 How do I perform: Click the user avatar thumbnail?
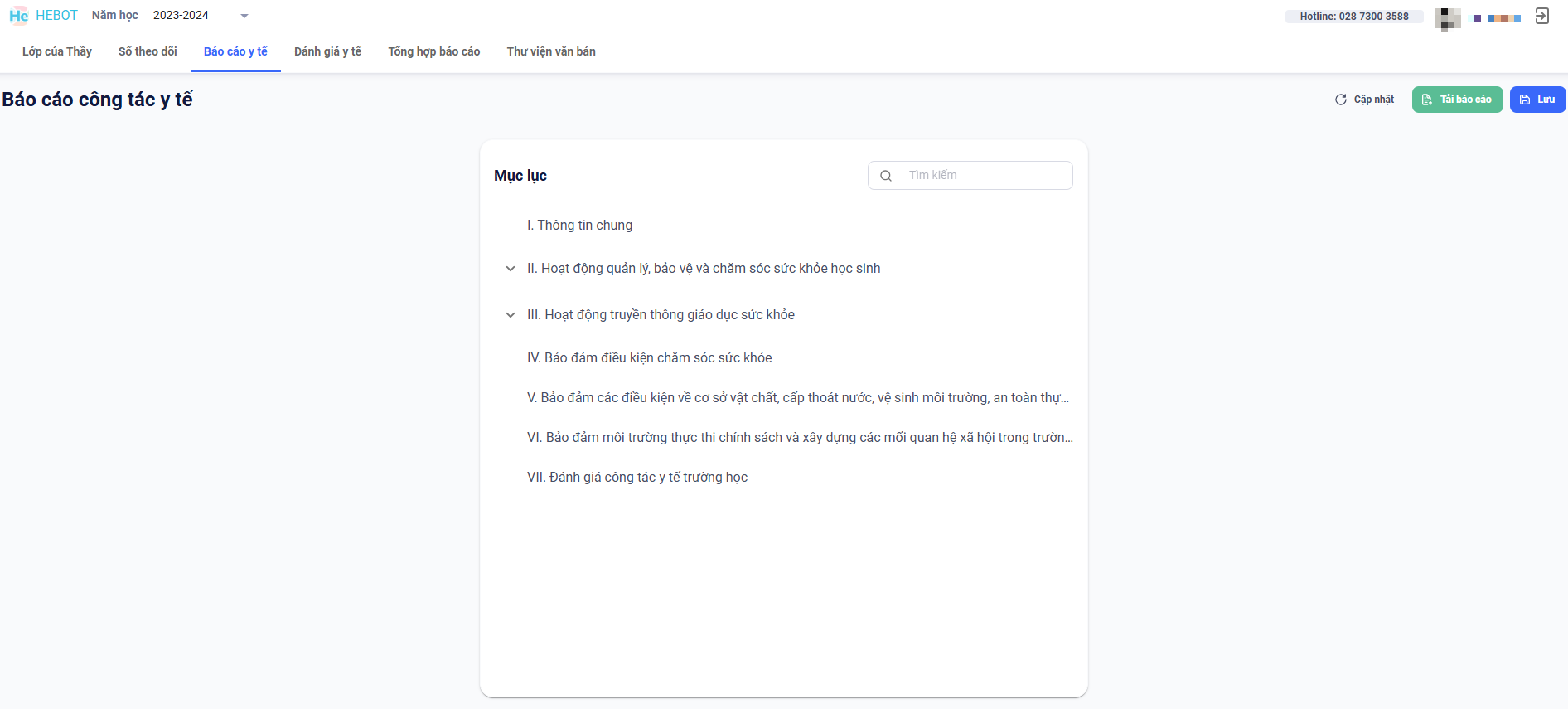[x=1447, y=18]
